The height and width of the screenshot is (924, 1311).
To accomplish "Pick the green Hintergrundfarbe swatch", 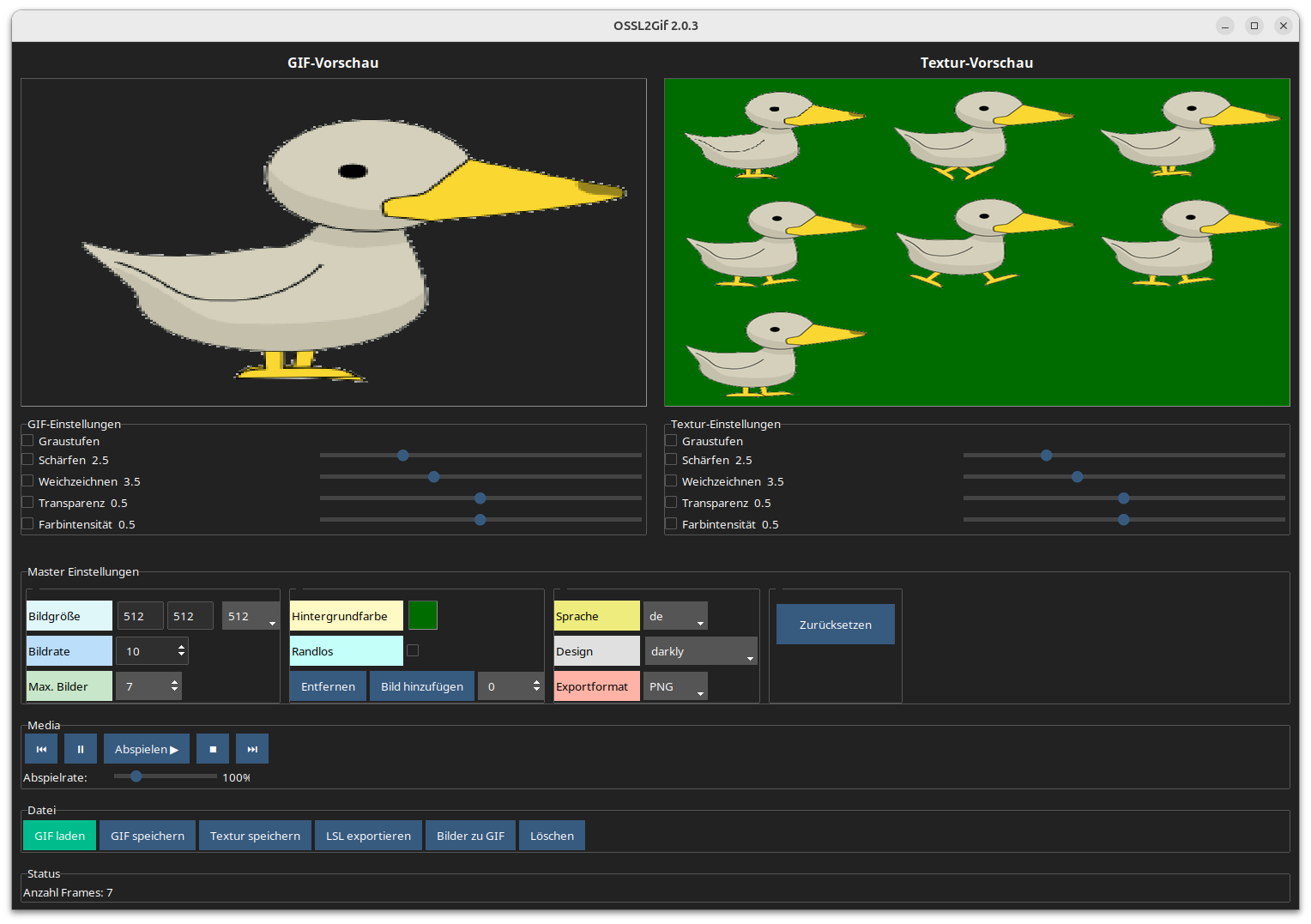I will tap(423, 616).
